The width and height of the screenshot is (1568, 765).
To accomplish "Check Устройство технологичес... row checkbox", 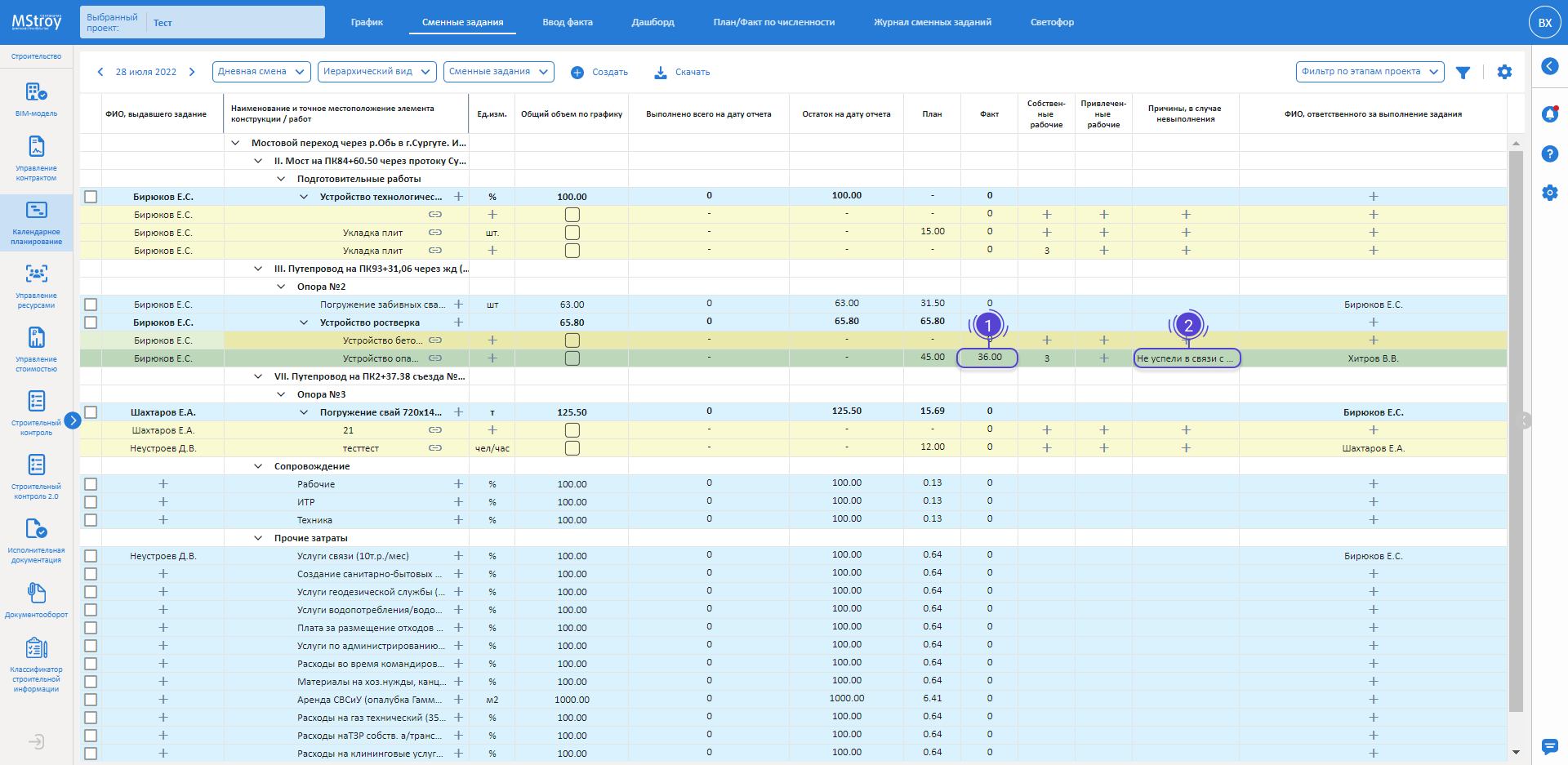I will pyautogui.click(x=91, y=197).
